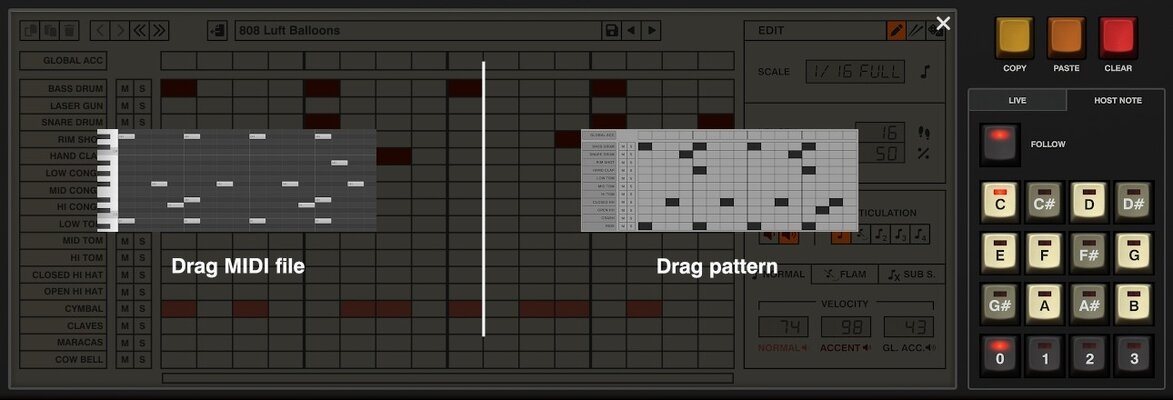Go to next pattern preset arrow
1173x400 pixels.
[x=652, y=31]
